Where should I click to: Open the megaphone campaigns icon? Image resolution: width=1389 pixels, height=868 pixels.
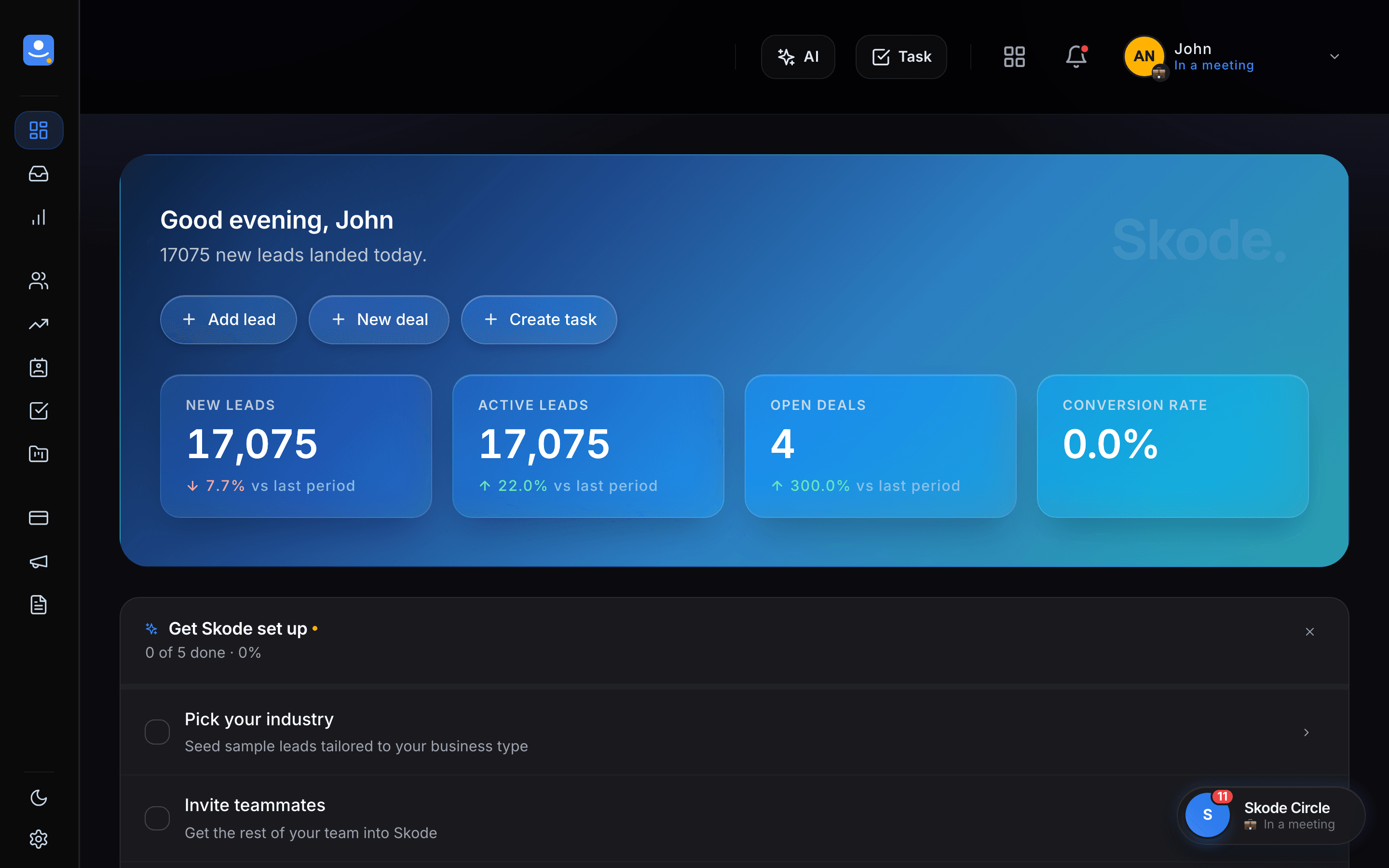coord(39,561)
